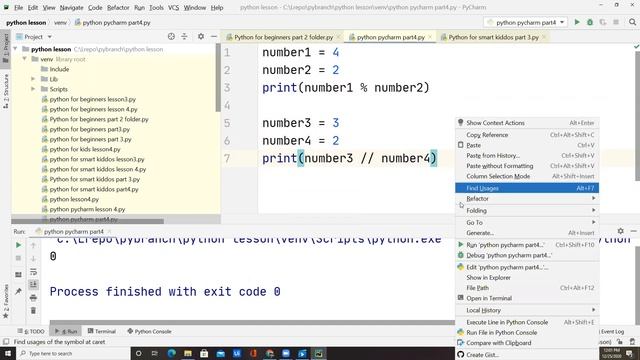Choose Open in Terminal

(x=527, y=298)
